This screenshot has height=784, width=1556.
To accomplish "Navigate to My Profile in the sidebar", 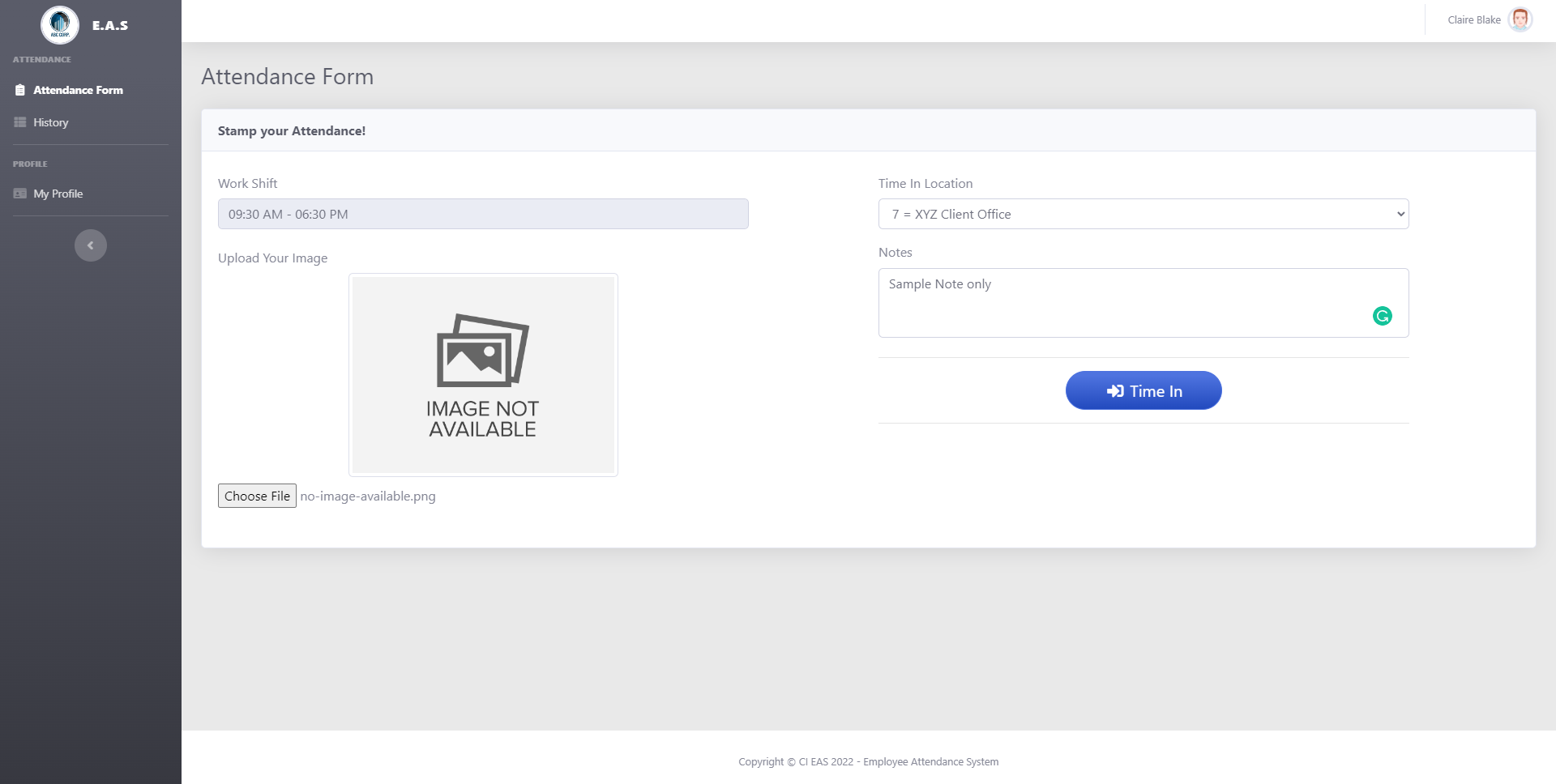I will [x=58, y=194].
